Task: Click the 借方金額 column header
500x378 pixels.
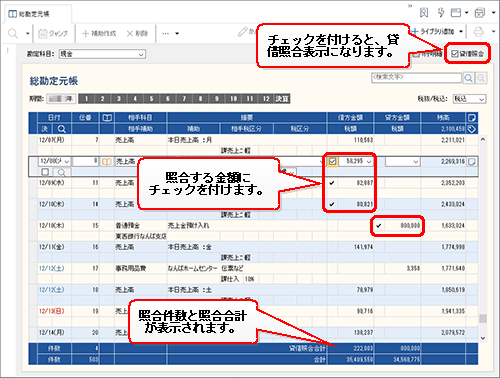Action: (350, 117)
